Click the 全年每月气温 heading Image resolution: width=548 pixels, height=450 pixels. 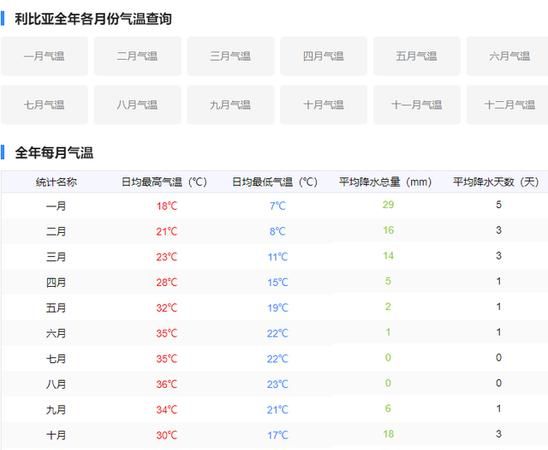click(54, 153)
